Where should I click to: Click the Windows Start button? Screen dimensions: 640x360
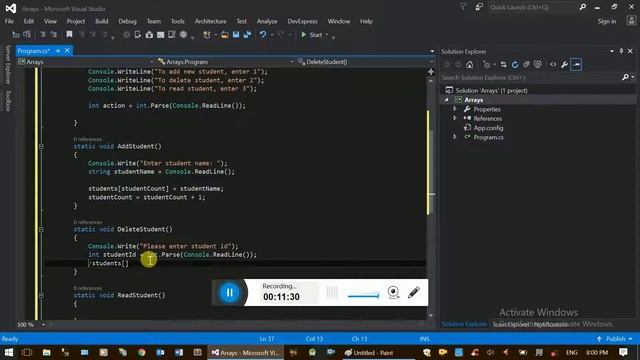(8, 352)
